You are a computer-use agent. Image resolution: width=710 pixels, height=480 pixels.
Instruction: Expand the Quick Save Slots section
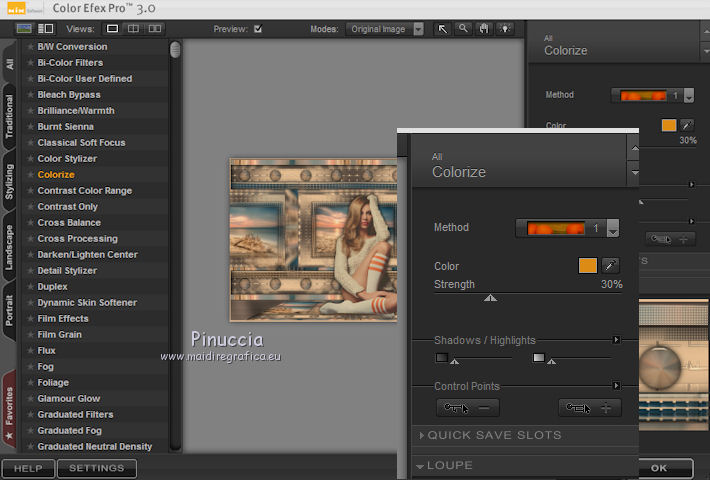pos(489,435)
